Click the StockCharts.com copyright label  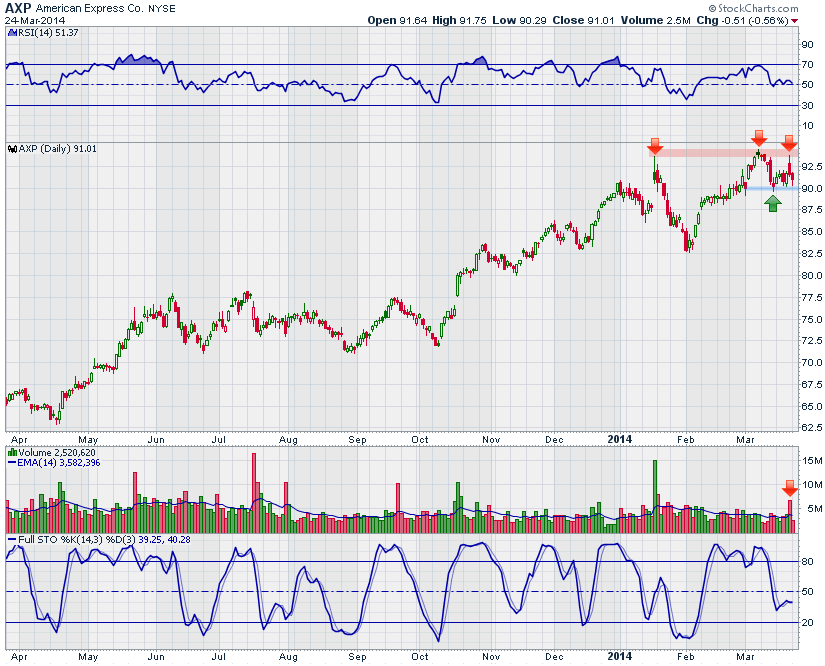(x=753, y=8)
